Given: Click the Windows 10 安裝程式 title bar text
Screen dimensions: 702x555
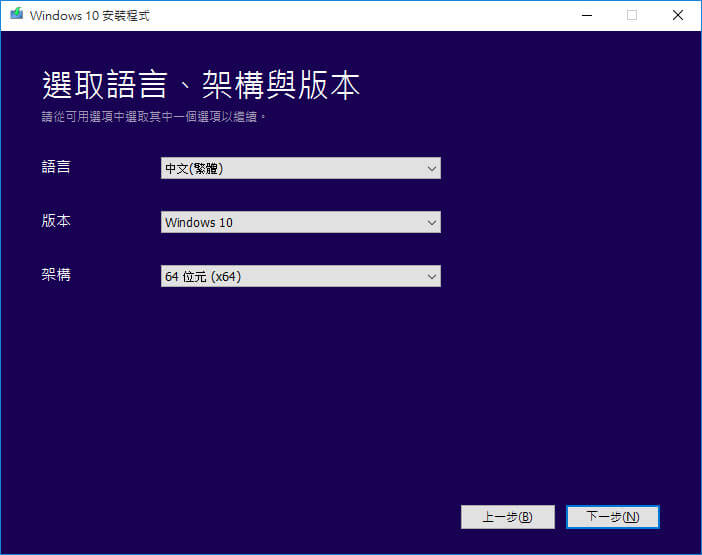Looking at the screenshot, I should (91, 16).
